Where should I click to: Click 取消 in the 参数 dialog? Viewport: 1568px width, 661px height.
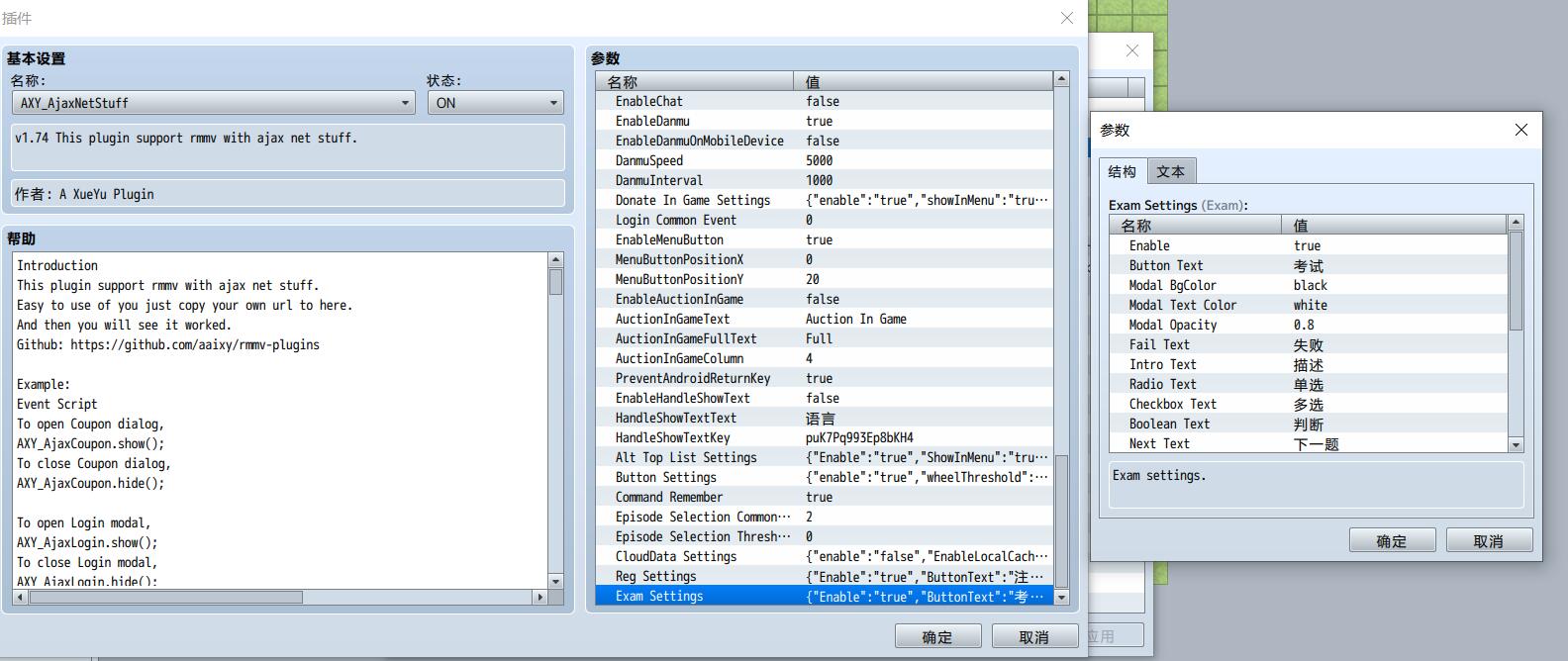coord(1489,540)
